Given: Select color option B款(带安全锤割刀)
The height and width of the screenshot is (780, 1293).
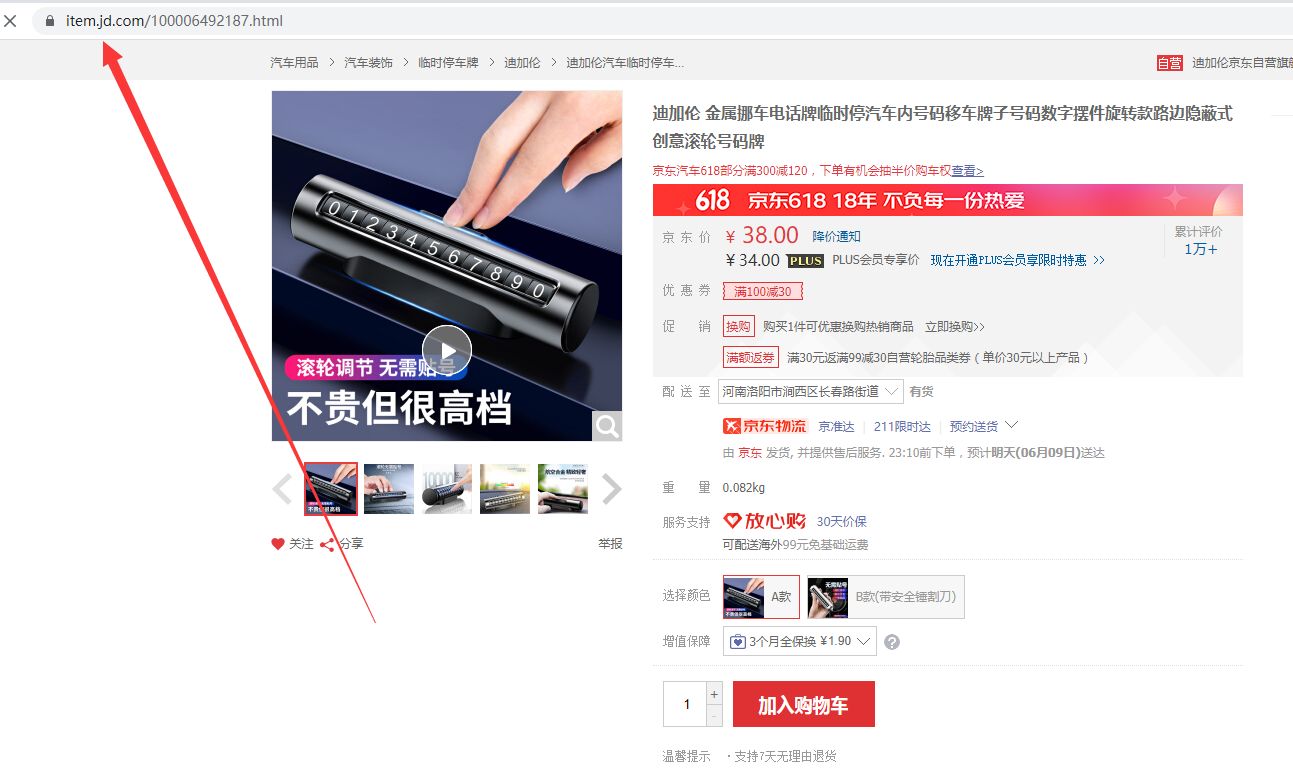Looking at the screenshot, I should [x=886, y=596].
